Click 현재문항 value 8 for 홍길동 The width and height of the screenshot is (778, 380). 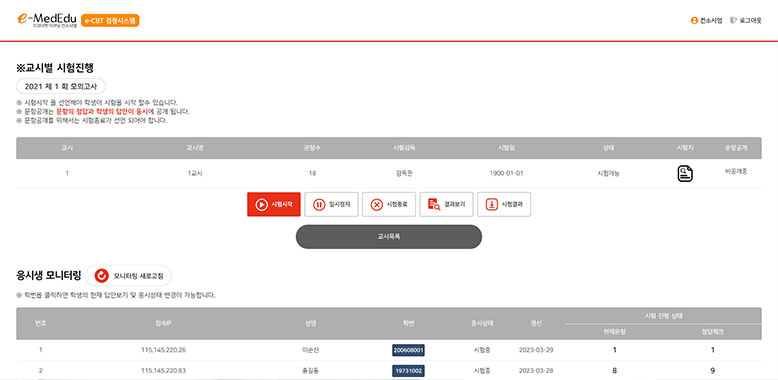(x=614, y=371)
